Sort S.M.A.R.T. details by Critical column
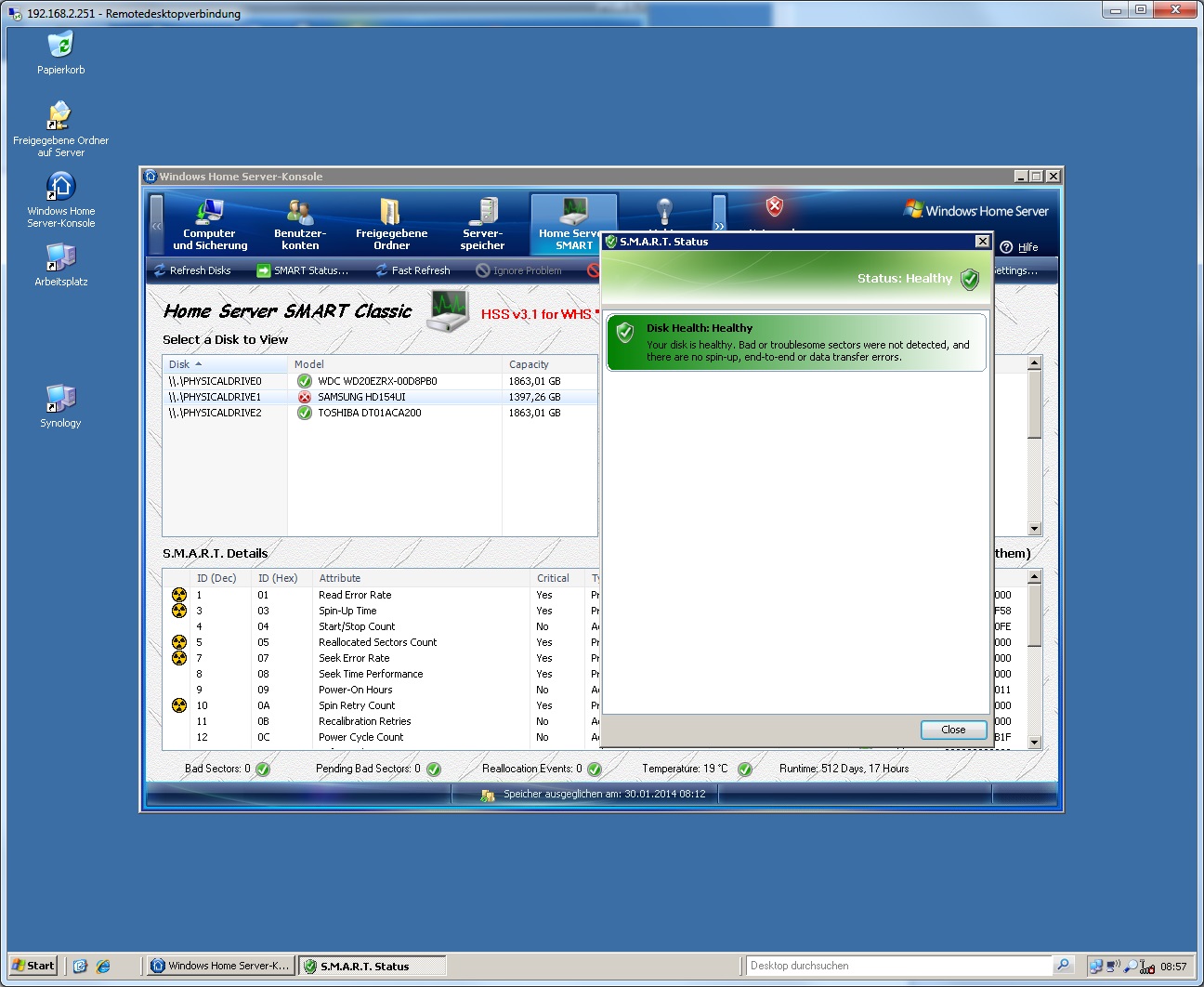The image size is (1204, 987). pyautogui.click(x=558, y=578)
